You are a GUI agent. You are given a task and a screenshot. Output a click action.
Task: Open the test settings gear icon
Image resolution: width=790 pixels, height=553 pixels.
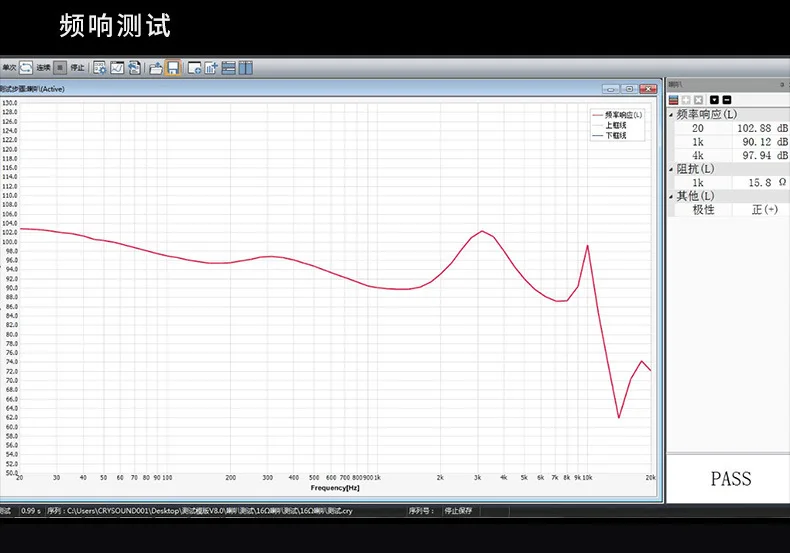tap(100, 67)
